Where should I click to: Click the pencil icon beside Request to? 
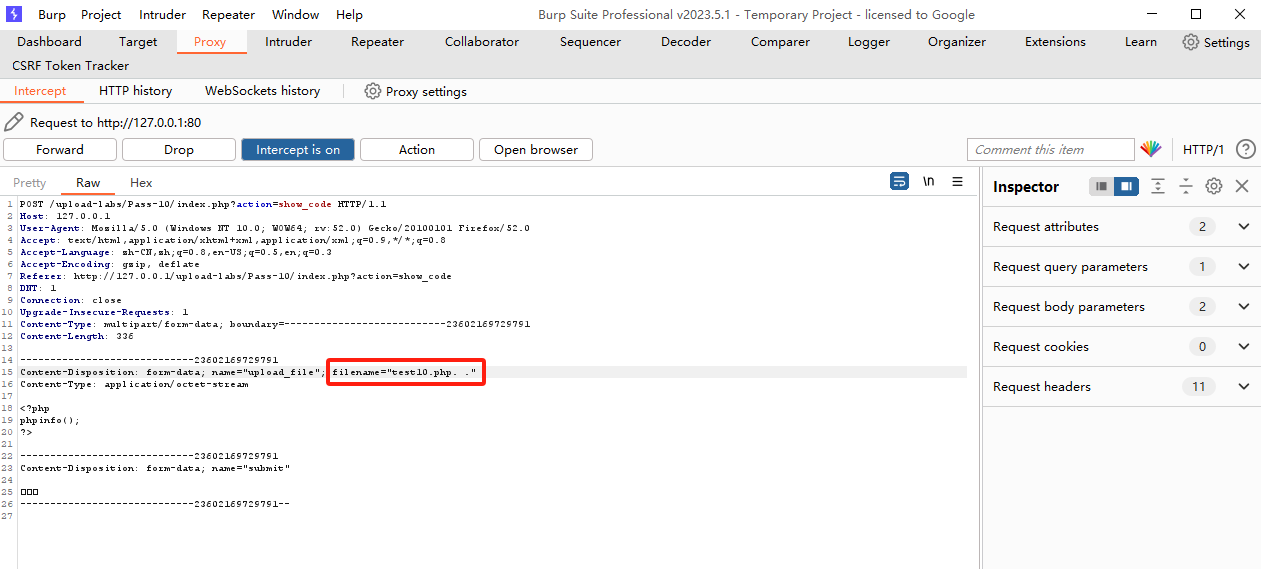13,122
